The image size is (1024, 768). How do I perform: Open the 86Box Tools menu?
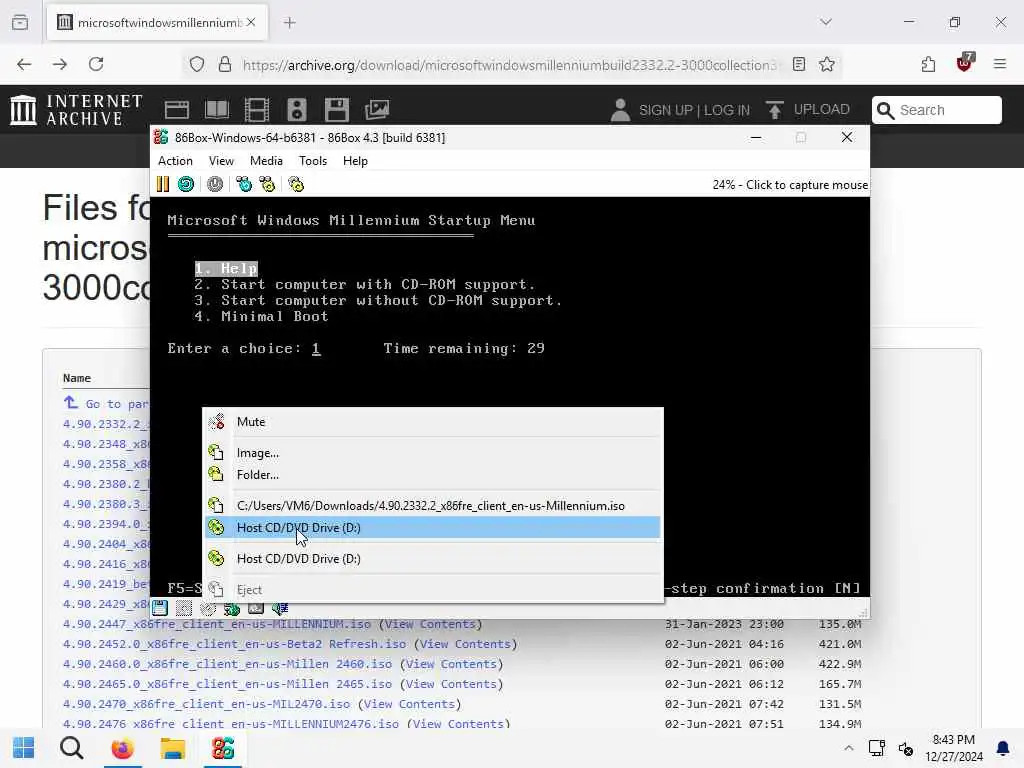pyautogui.click(x=313, y=161)
